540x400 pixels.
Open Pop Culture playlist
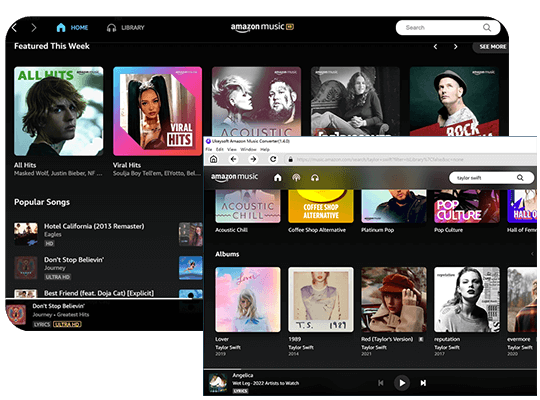[x=467, y=206]
